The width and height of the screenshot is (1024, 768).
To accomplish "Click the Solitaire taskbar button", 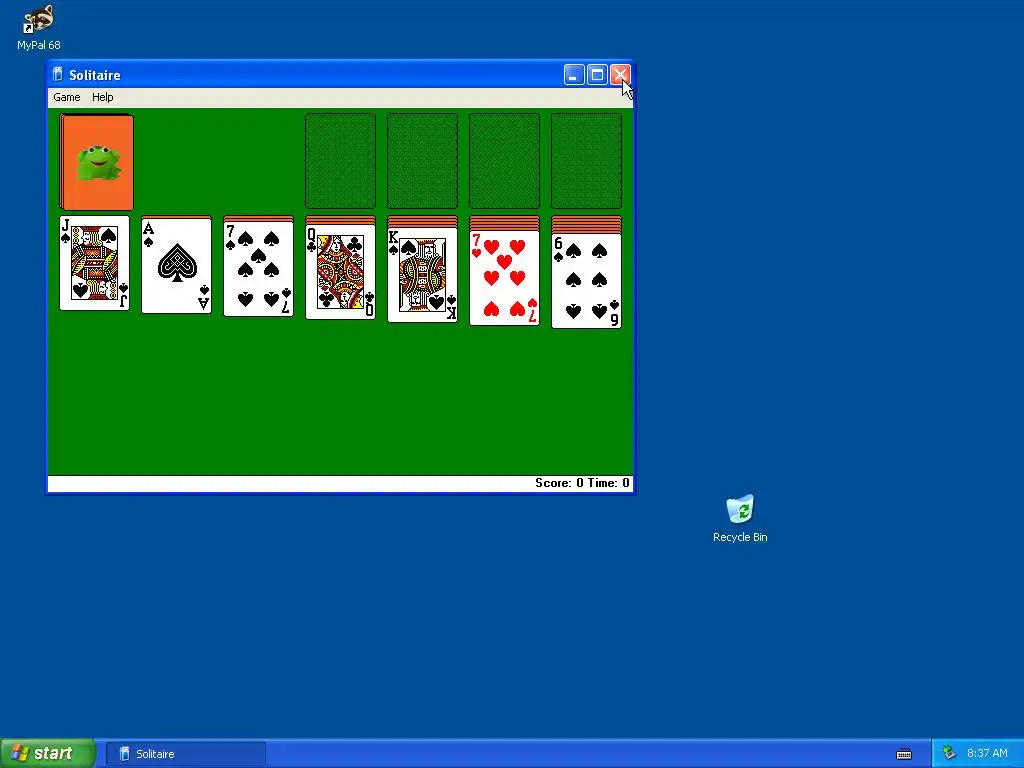I will coord(185,754).
